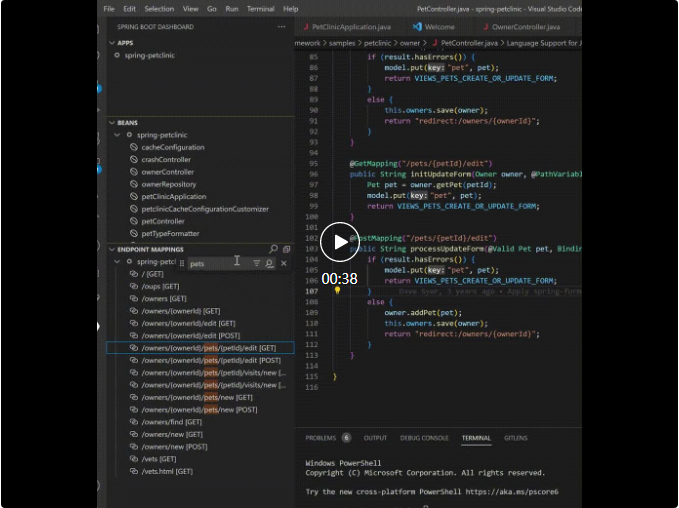Open the Go menu
The image size is (679, 508).
[212, 9]
